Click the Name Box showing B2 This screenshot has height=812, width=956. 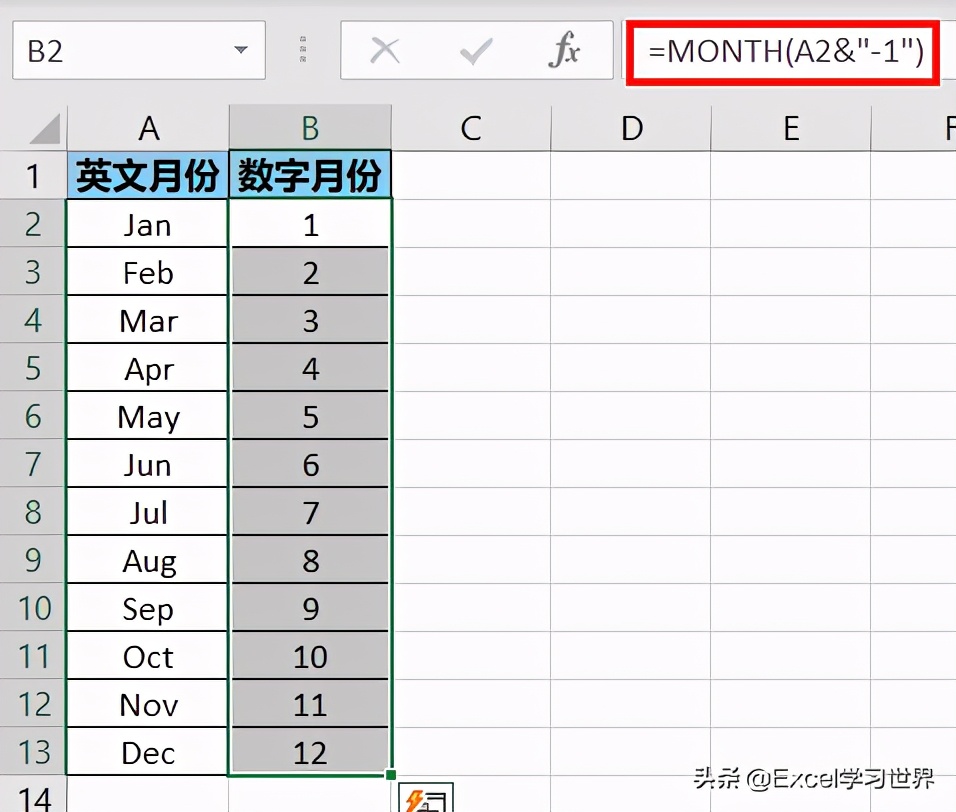point(139,51)
